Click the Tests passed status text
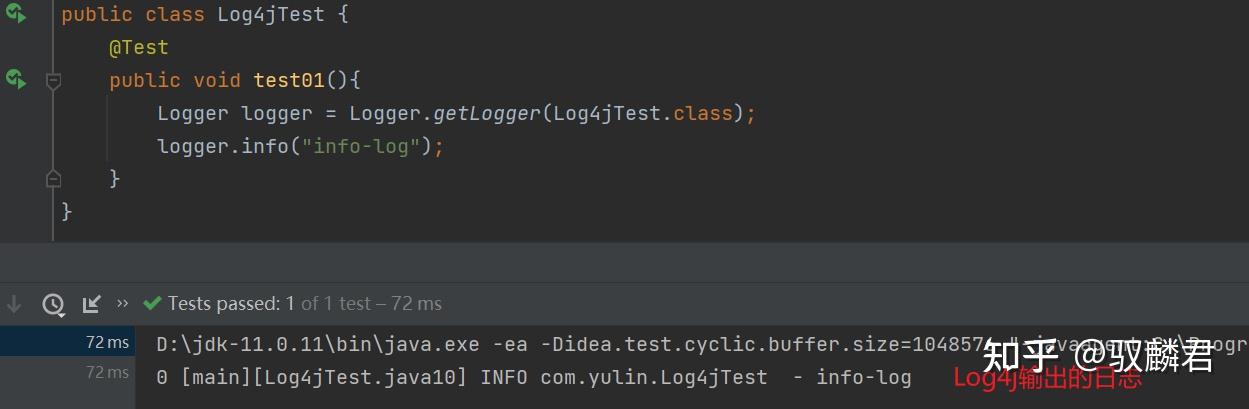This screenshot has width=1249, height=409. click(x=224, y=303)
